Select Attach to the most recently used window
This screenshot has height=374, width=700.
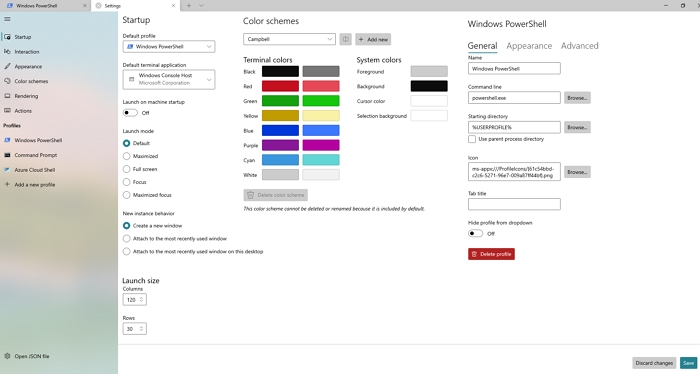127,239
